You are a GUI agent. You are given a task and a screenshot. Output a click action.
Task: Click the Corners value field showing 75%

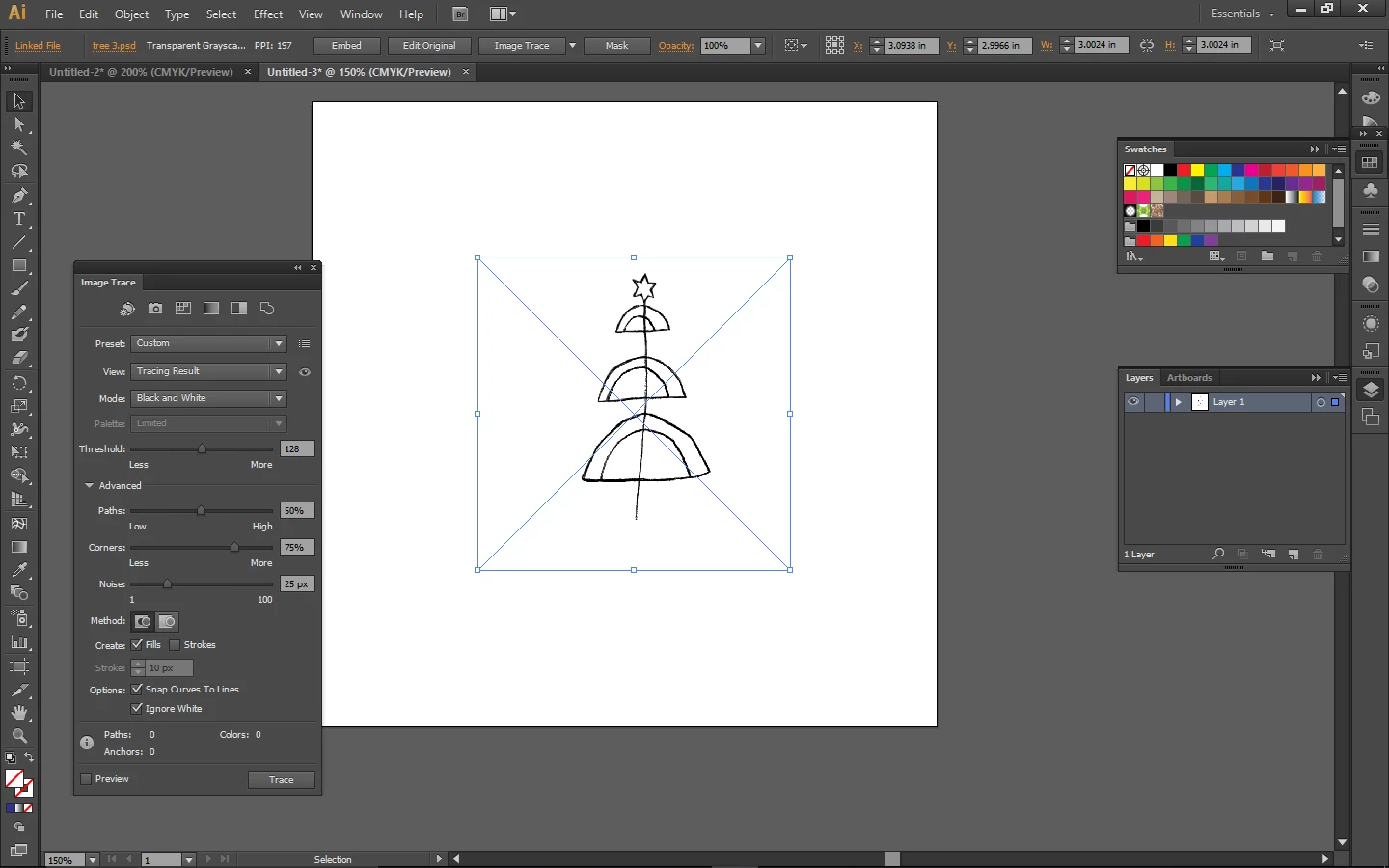pos(297,548)
